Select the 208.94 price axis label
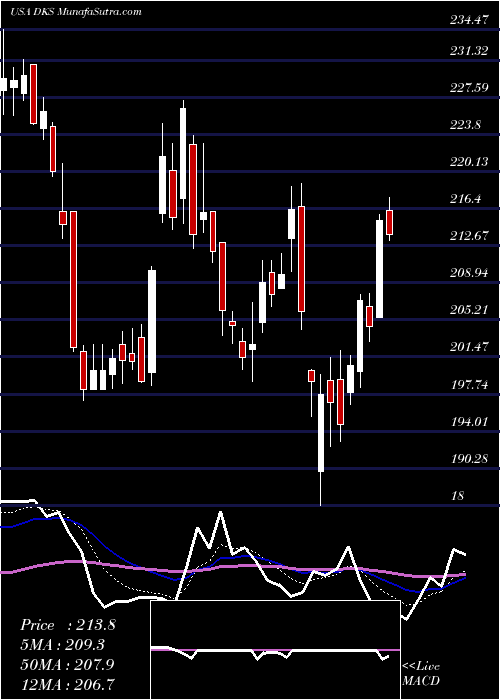500x700 pixels. tap(468, 273)
